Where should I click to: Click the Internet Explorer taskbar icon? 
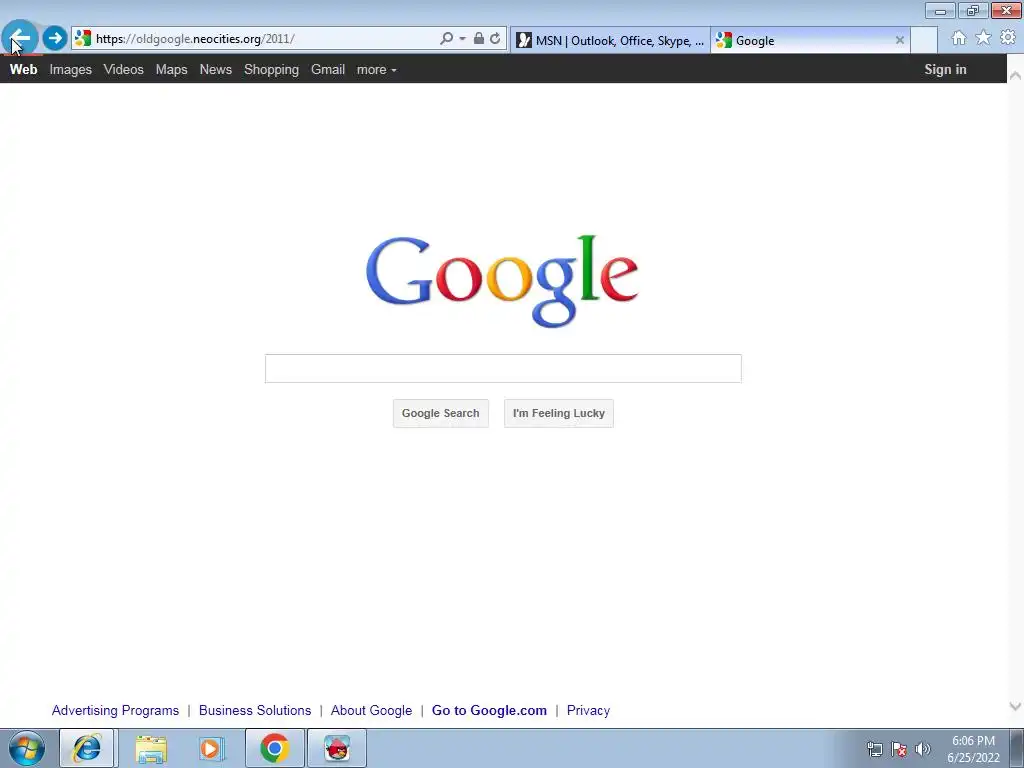click(x=87, y=748)
